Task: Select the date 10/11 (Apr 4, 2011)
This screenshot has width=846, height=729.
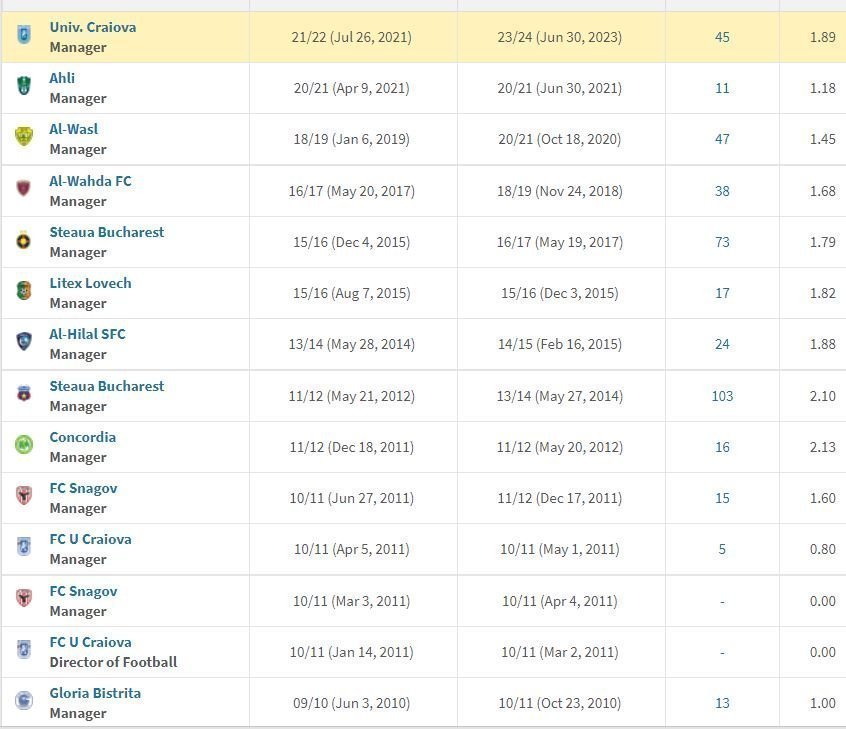Action: click(x=560, y=601)
